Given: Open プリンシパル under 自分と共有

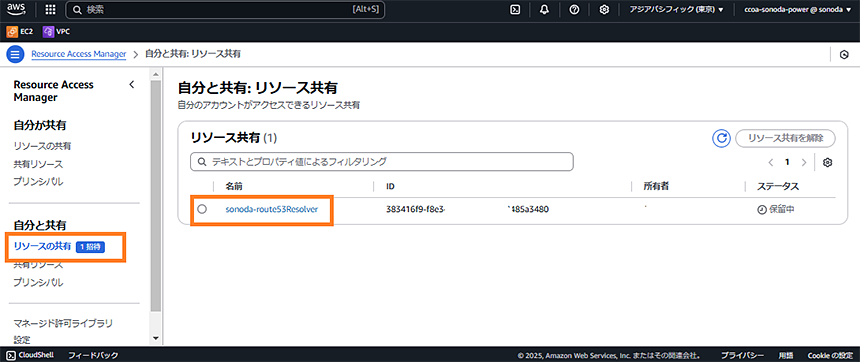Looking at the screenshot, I should tap(38, 283).
